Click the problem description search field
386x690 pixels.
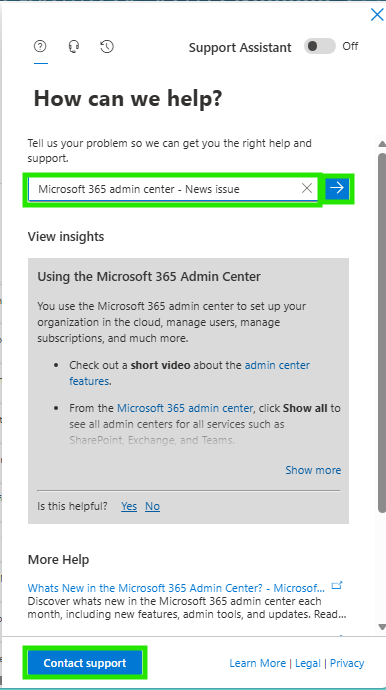173,189
